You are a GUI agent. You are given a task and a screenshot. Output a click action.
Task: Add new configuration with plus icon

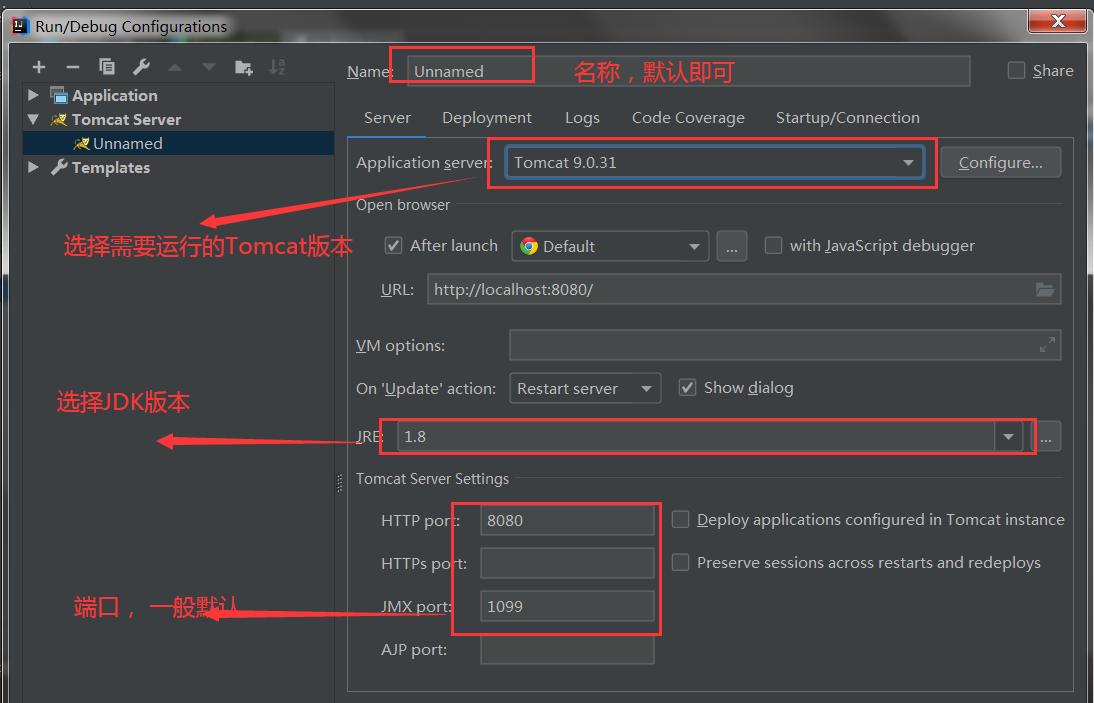tap(39, 67)
